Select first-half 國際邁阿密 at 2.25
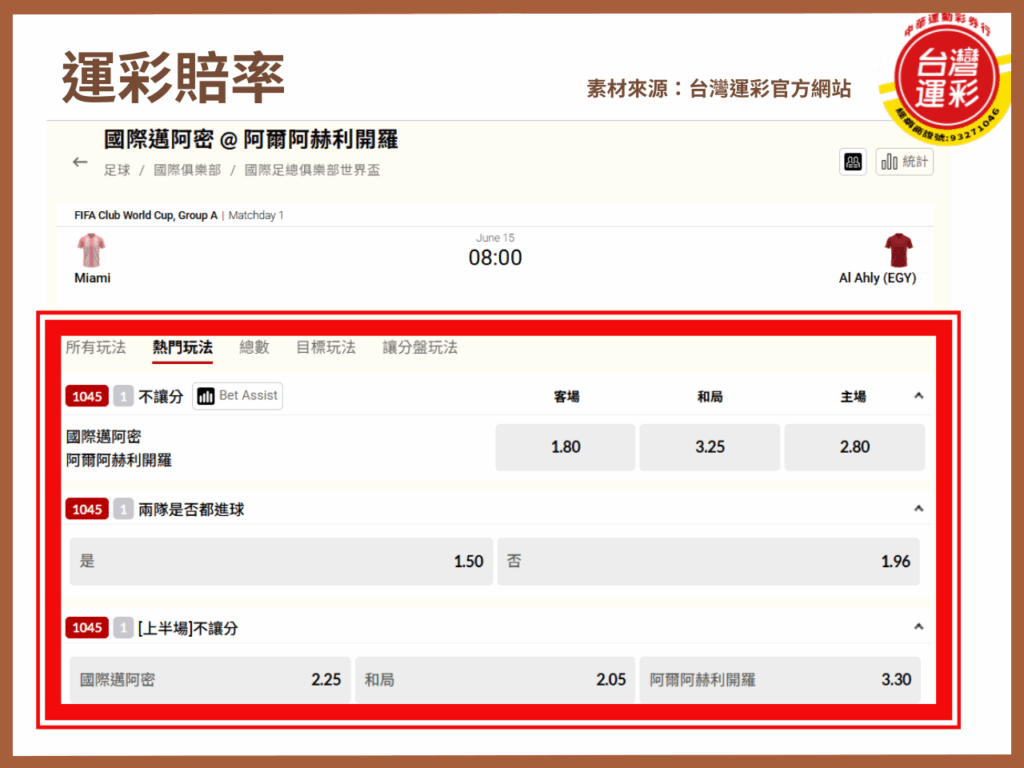The height and width of the screenshot is (768, 1024). (210, 680)
